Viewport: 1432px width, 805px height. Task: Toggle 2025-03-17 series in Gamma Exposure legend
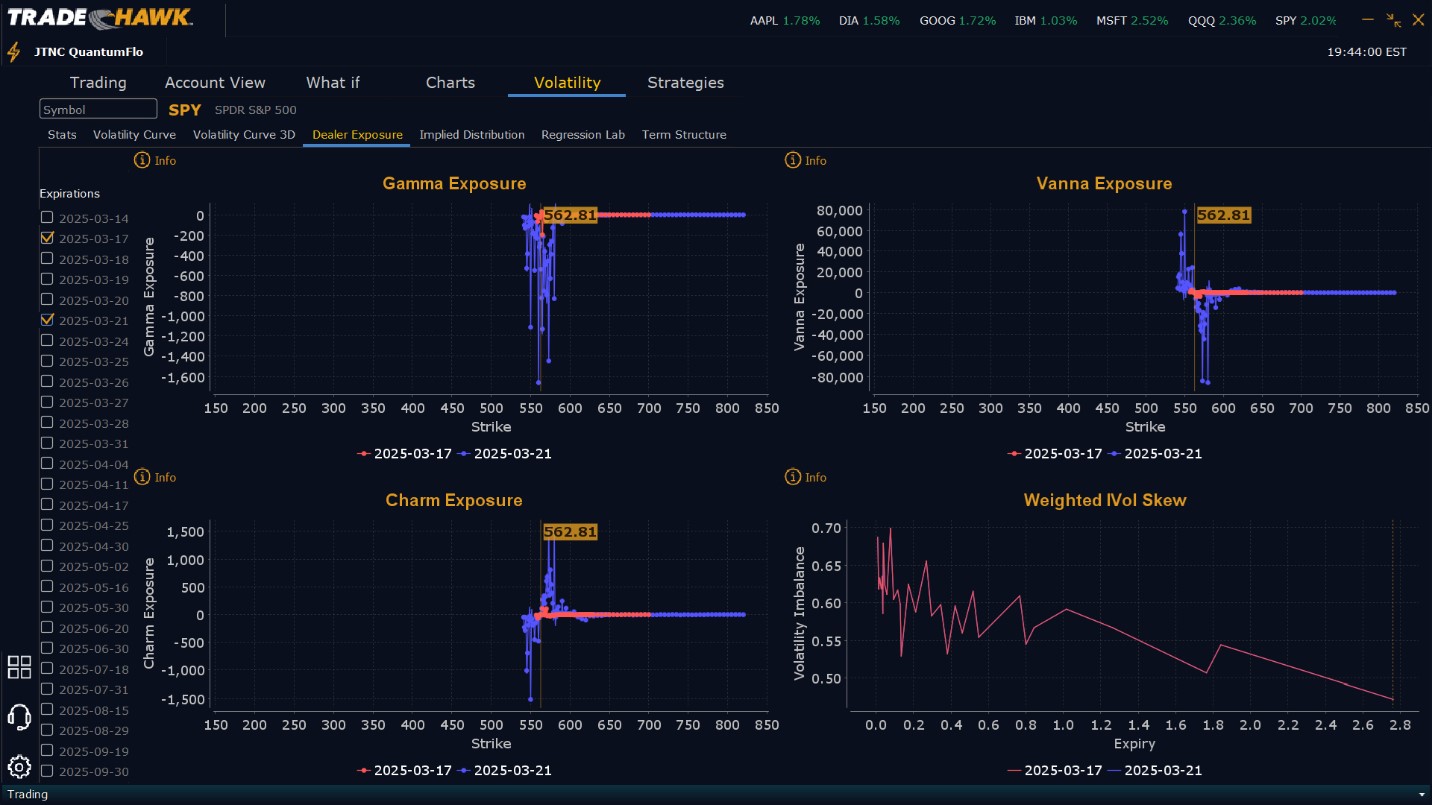pos(404,454)
